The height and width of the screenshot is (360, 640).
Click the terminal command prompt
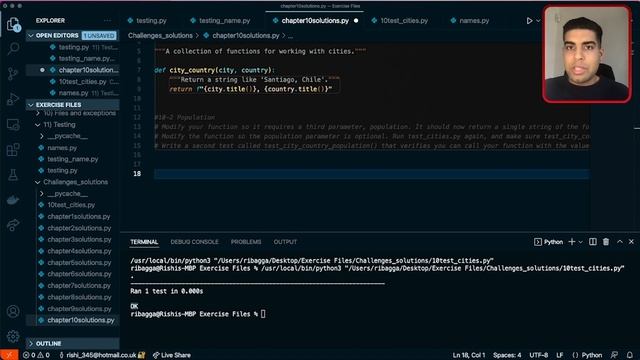263,314
